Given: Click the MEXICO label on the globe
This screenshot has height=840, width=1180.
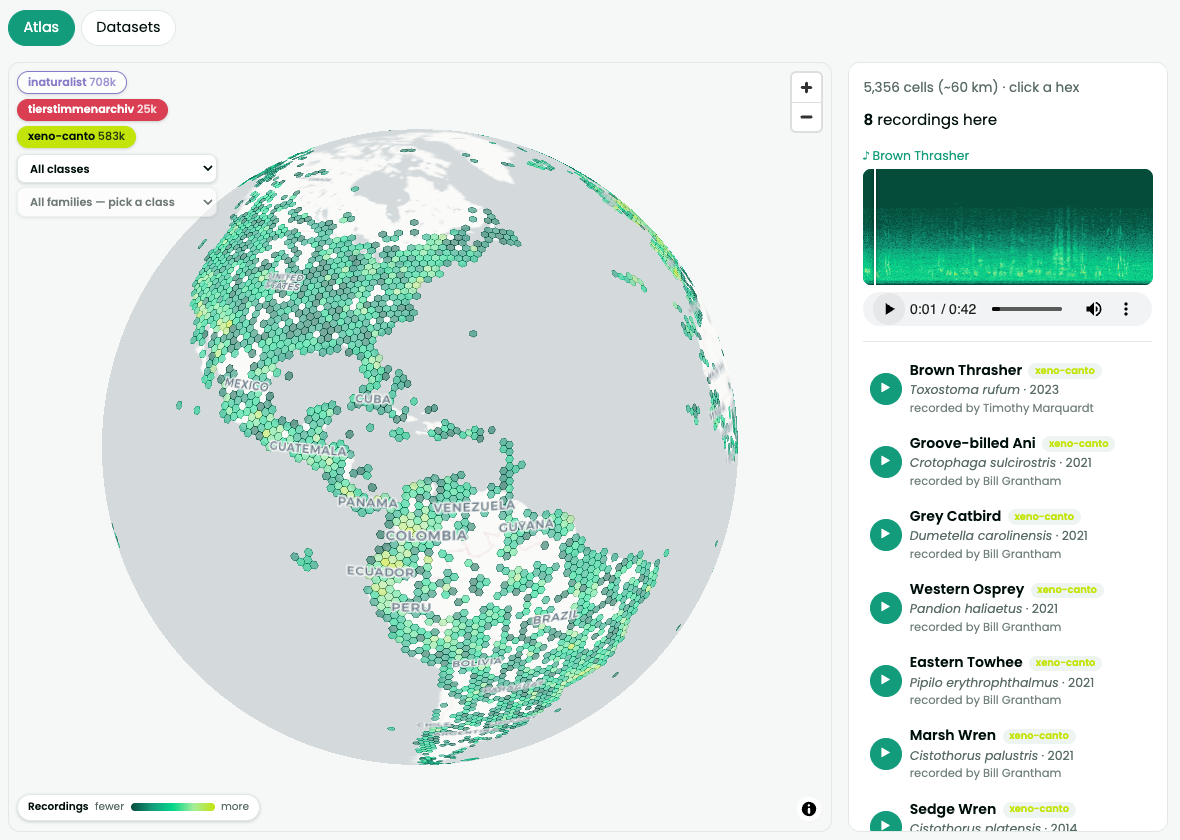Looking at the screenshot, I should 247,384.
